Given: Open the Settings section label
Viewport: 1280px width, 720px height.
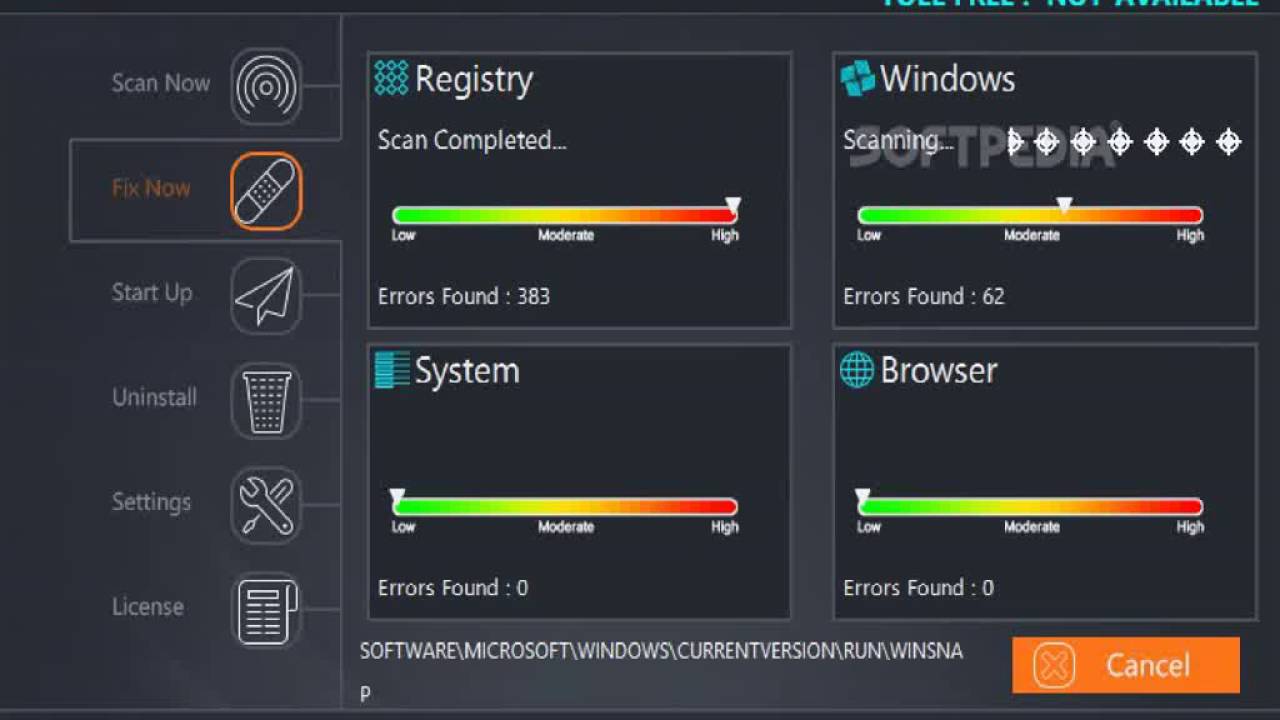Looking at the screenshot, I should click(x=151, y=502).
